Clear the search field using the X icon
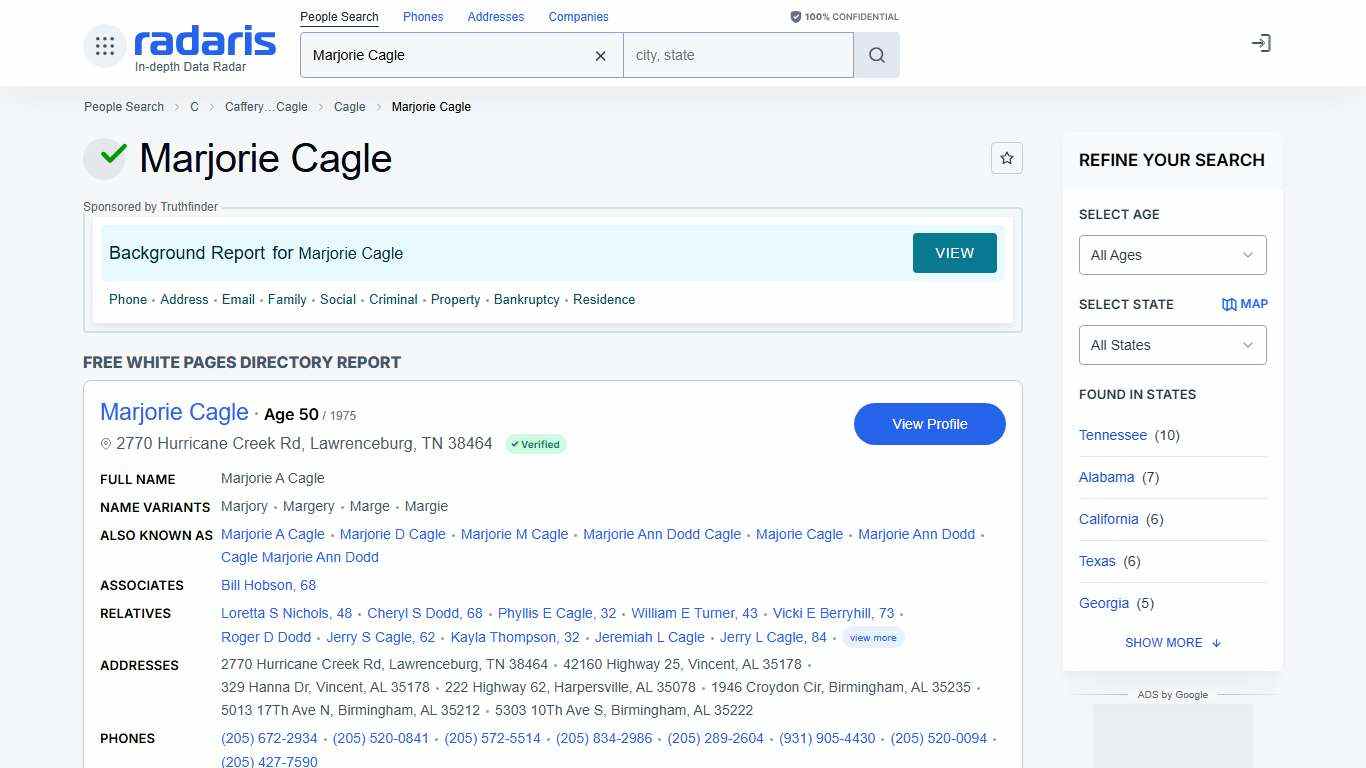1366x768 pixels. (600, 56)
